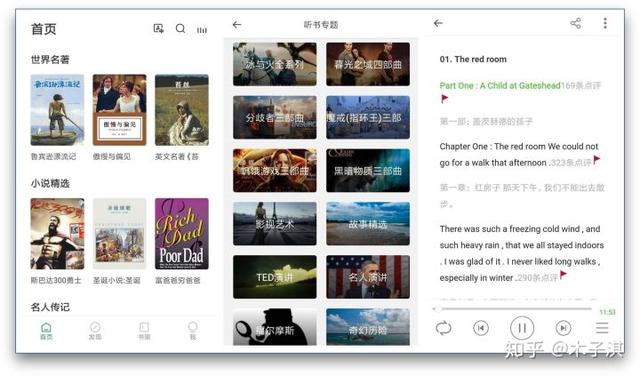The image size is (640, 376).
Task: Skip to the next audio track
Action: (x=563, y=328)
